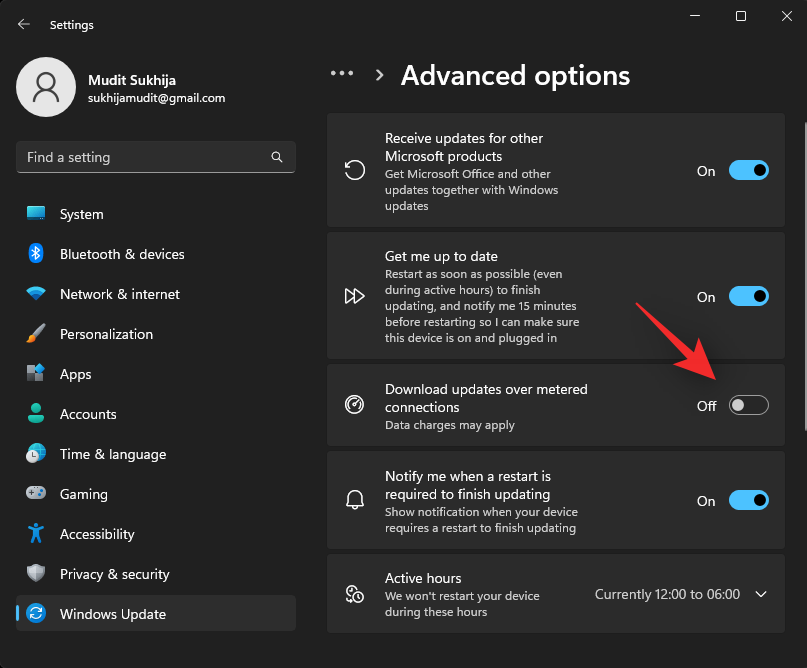Viewport: 807px width, 668px height.
Task: Expand the Active hours section
Action: tap(761, 593)
